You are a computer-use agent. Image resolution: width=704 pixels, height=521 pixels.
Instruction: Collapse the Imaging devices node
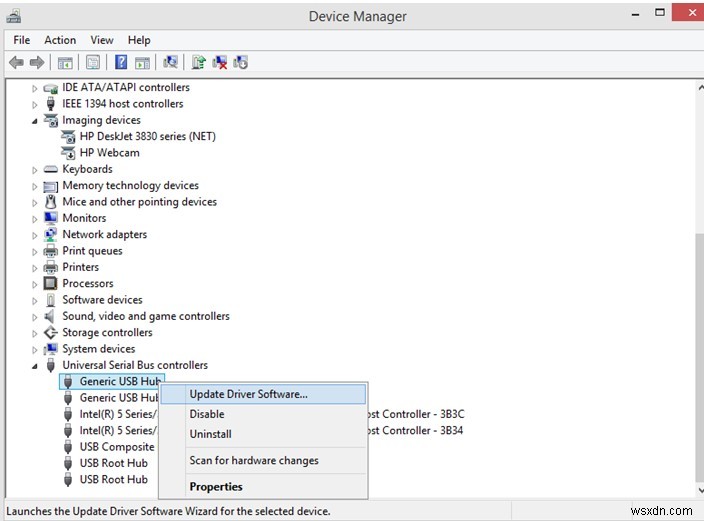point(35,121)
